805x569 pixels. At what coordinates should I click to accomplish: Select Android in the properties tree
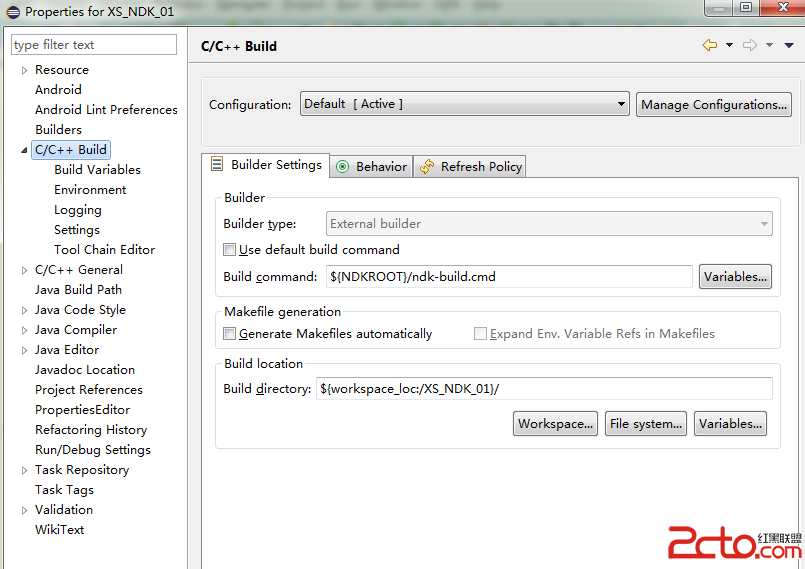(58, 90)
